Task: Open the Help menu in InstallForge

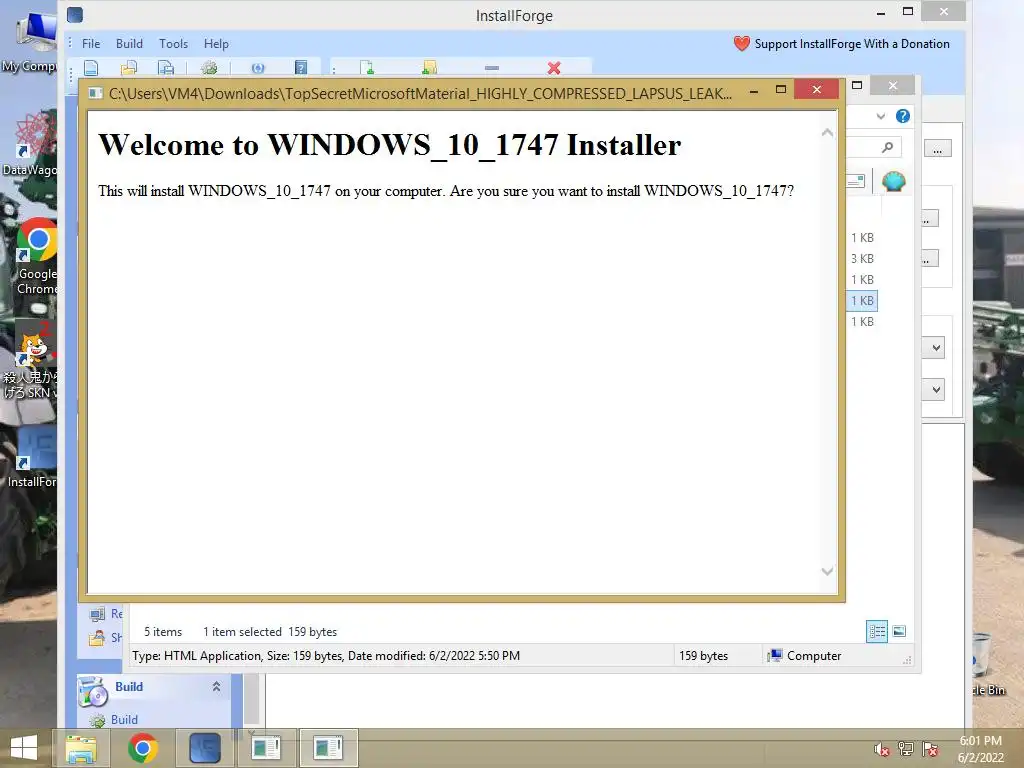Action: [216, 44]
